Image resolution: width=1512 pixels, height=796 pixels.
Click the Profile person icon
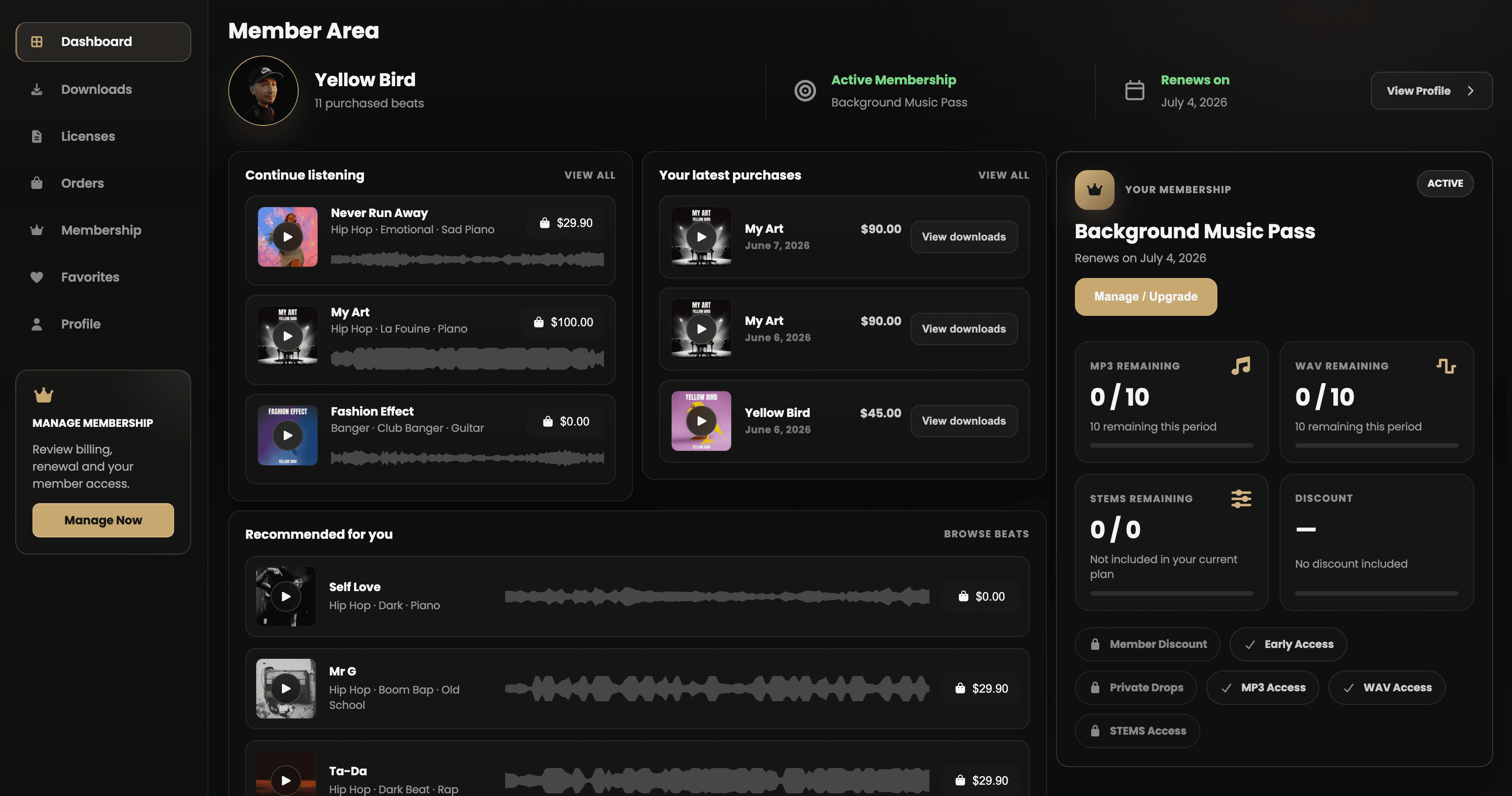(x=37, y=324)
